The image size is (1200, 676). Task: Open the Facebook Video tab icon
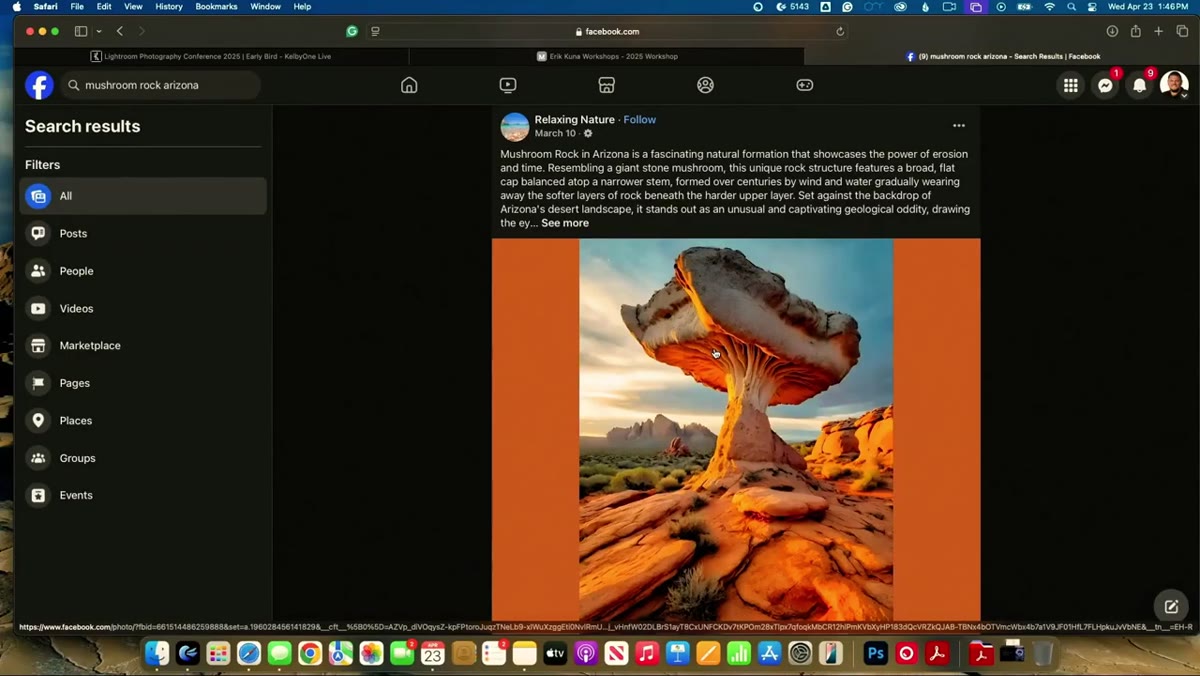[x=508, y=85]
